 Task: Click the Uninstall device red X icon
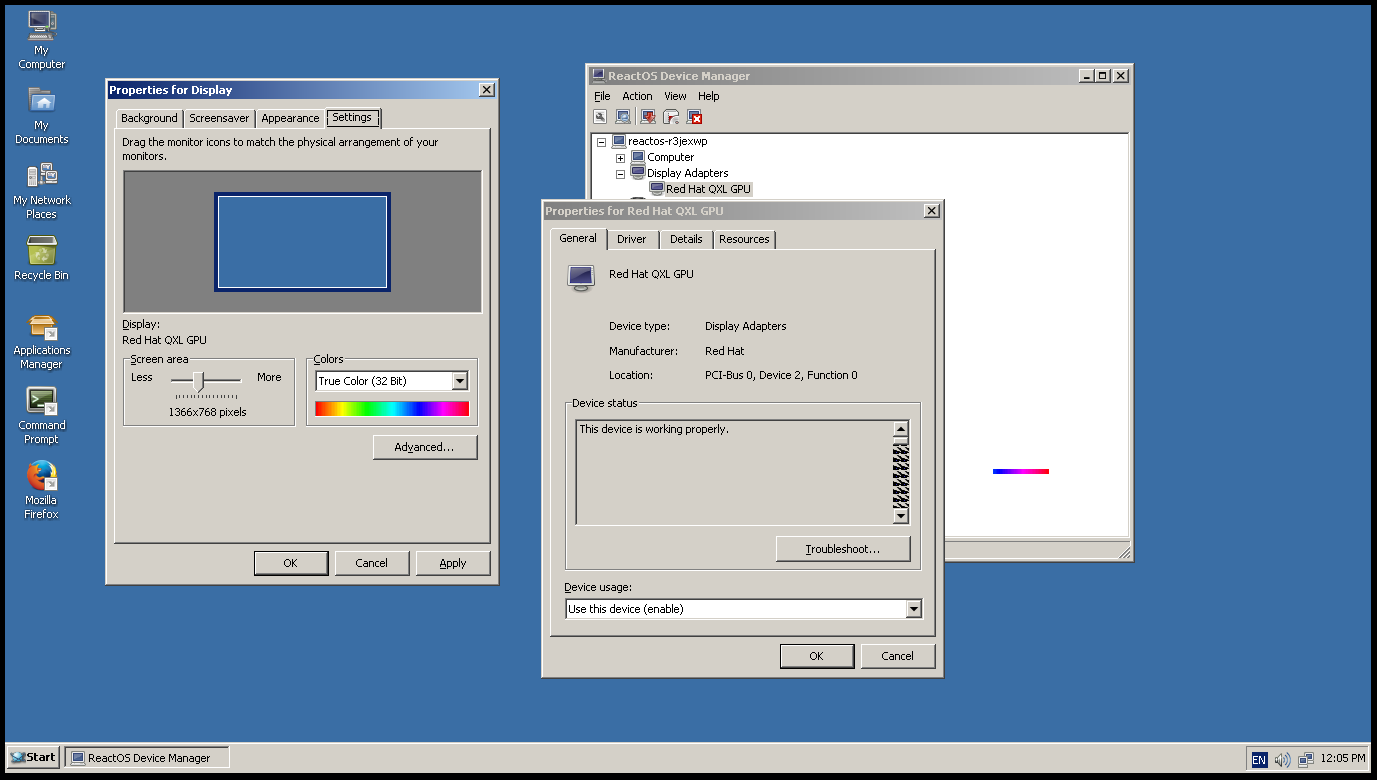(x=695, y=117)
